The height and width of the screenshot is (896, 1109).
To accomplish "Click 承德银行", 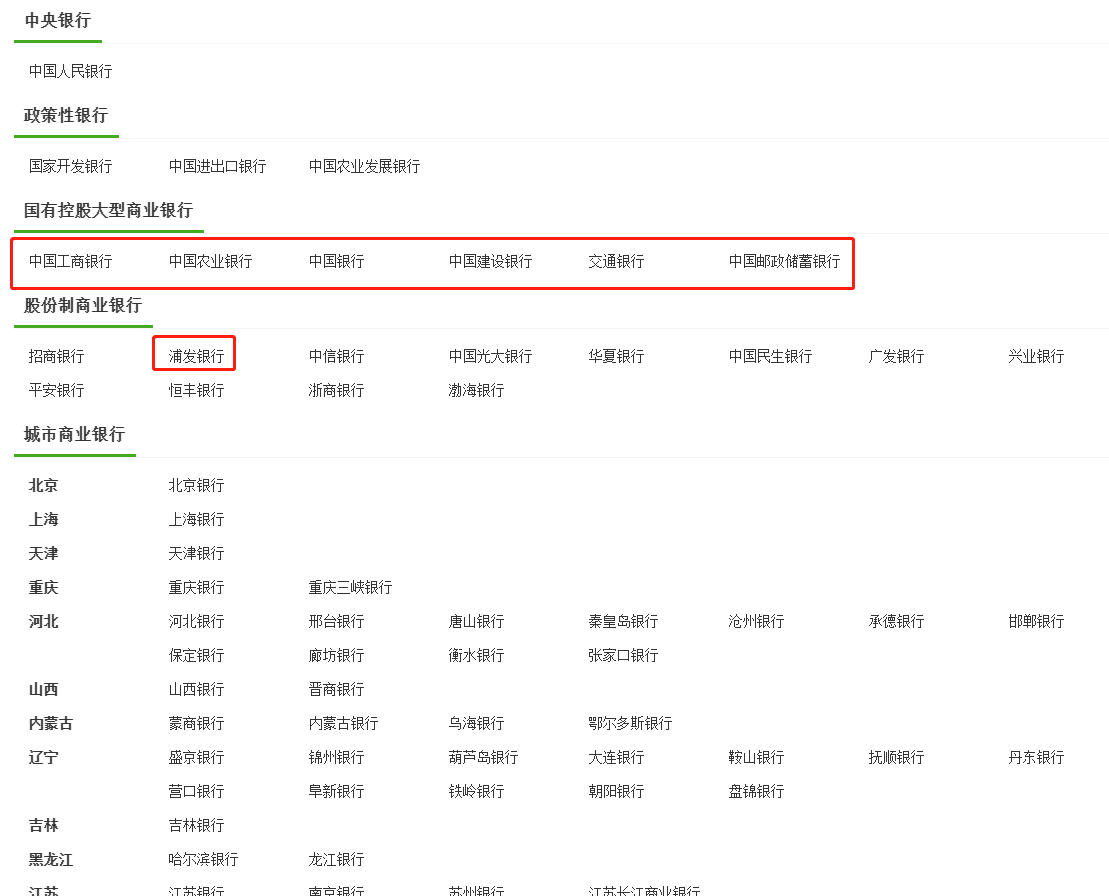I will [896, 622].
